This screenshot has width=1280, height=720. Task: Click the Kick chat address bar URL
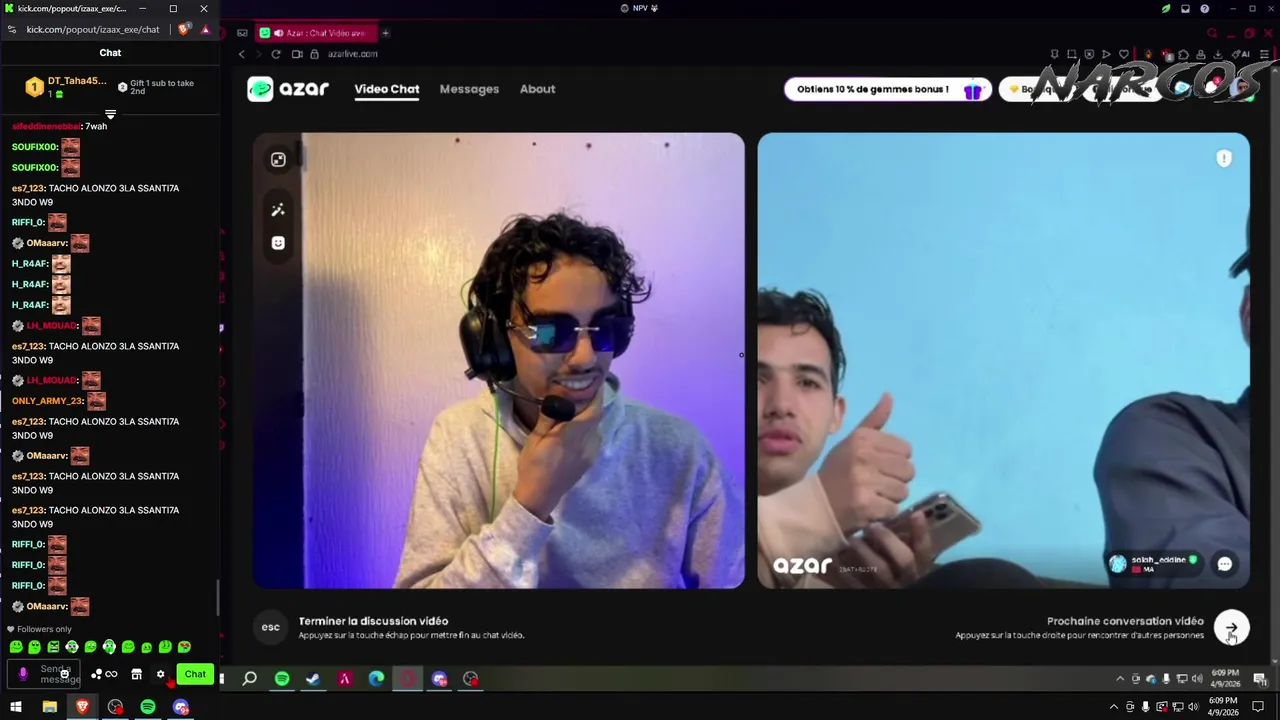pos(93,30)
